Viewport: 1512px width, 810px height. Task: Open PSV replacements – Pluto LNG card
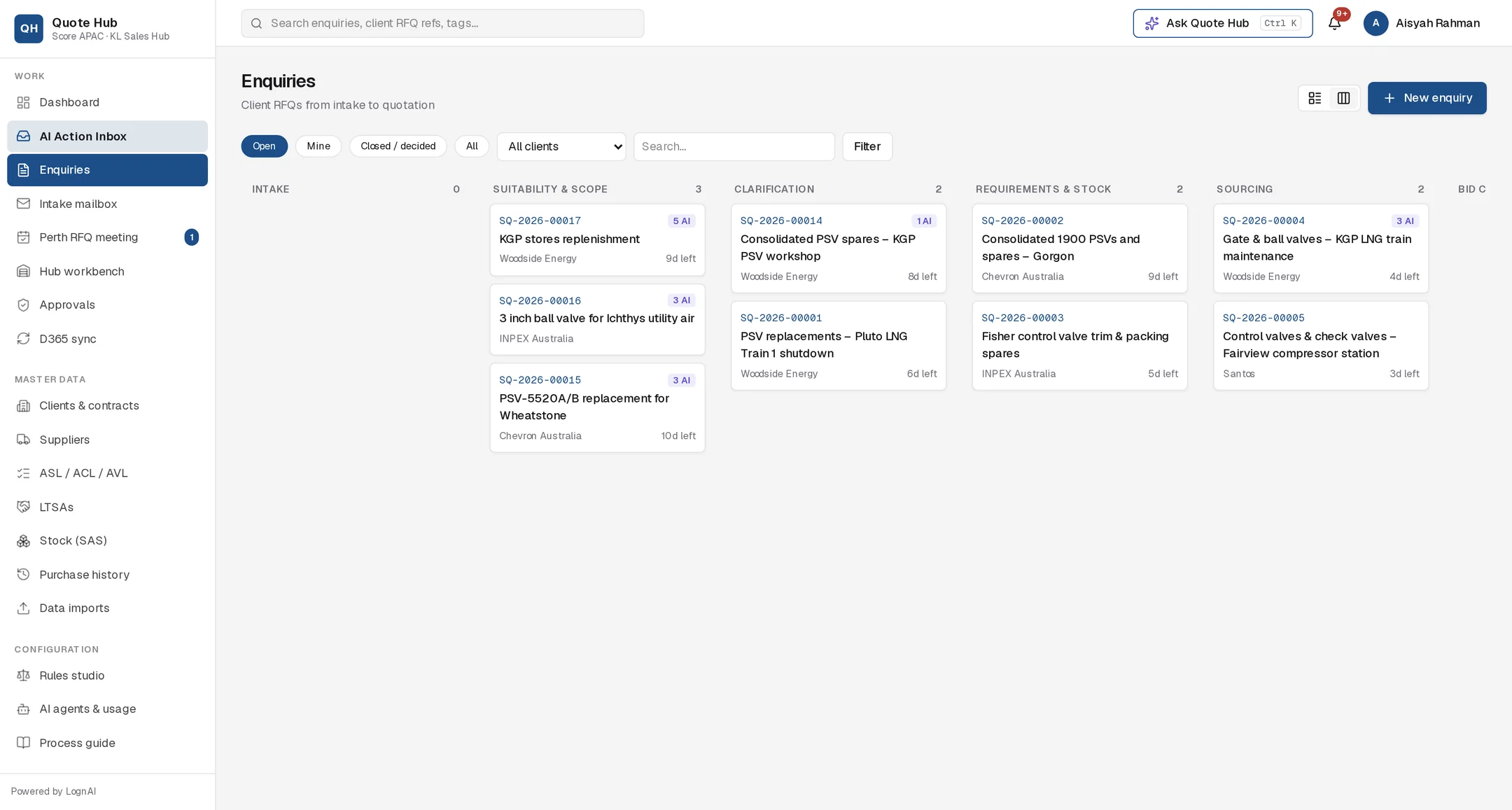(839, 346)
